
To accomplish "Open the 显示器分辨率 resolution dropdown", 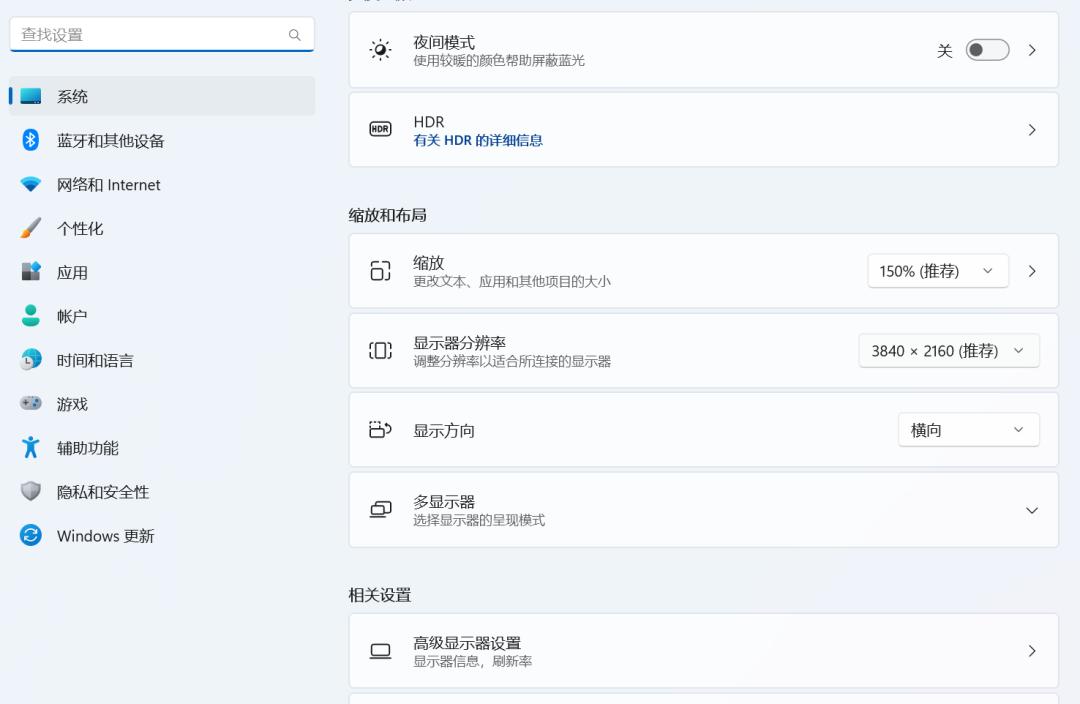I will 947,350.
